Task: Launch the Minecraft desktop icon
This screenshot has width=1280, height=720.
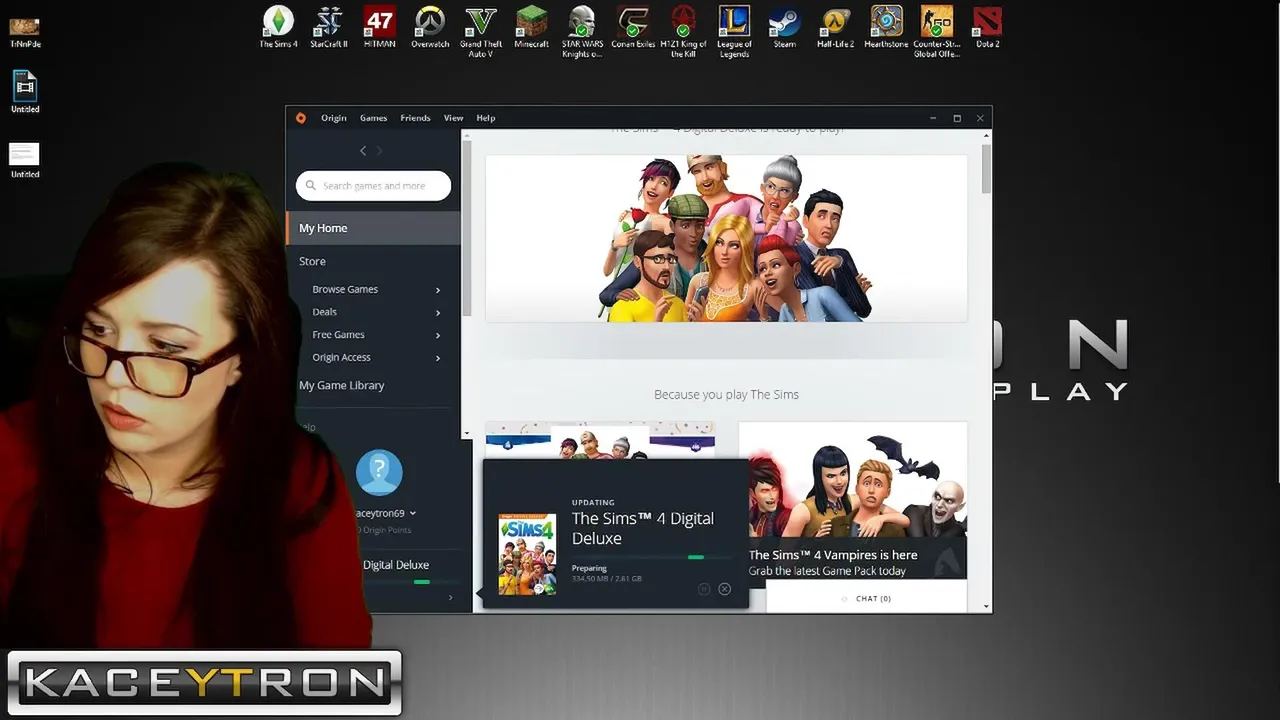Action: pos(532,27)
